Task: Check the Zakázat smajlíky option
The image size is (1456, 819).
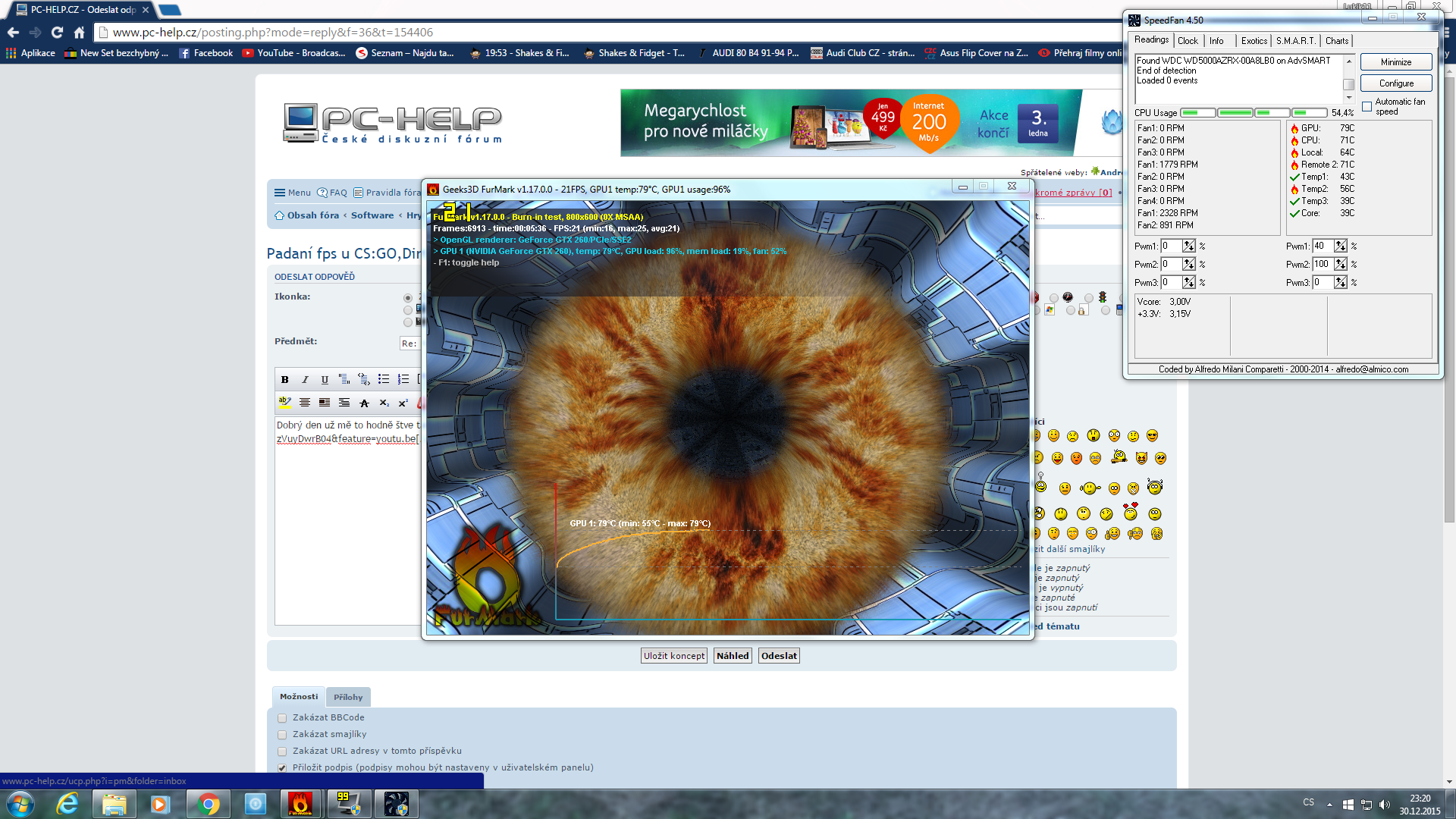Action: tap(282, 735)
